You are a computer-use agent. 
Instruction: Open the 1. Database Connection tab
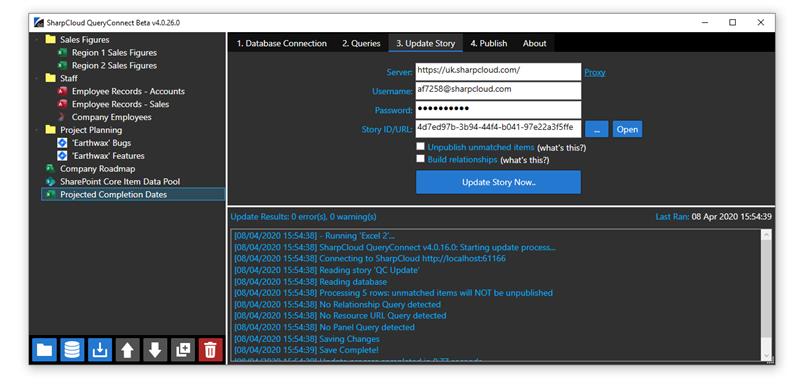point(281,43)
